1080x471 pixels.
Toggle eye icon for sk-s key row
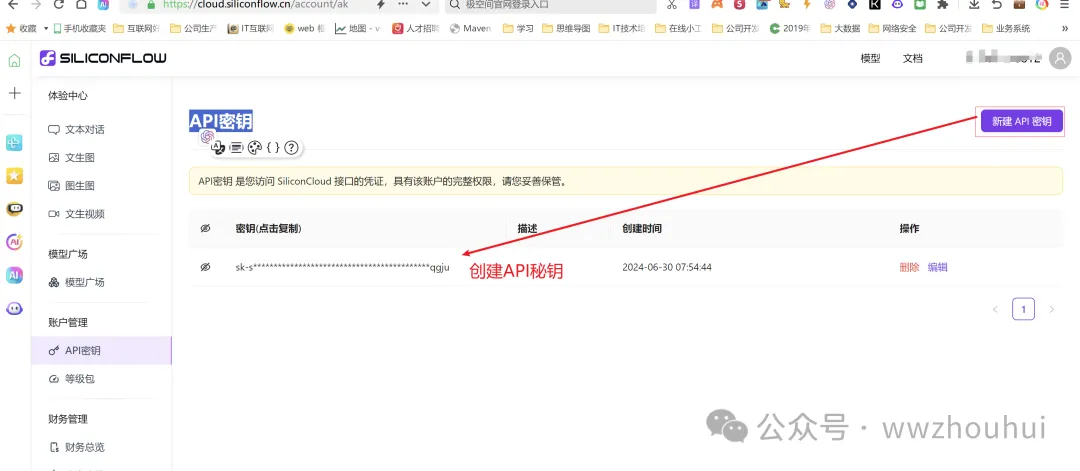coord(205,267)
